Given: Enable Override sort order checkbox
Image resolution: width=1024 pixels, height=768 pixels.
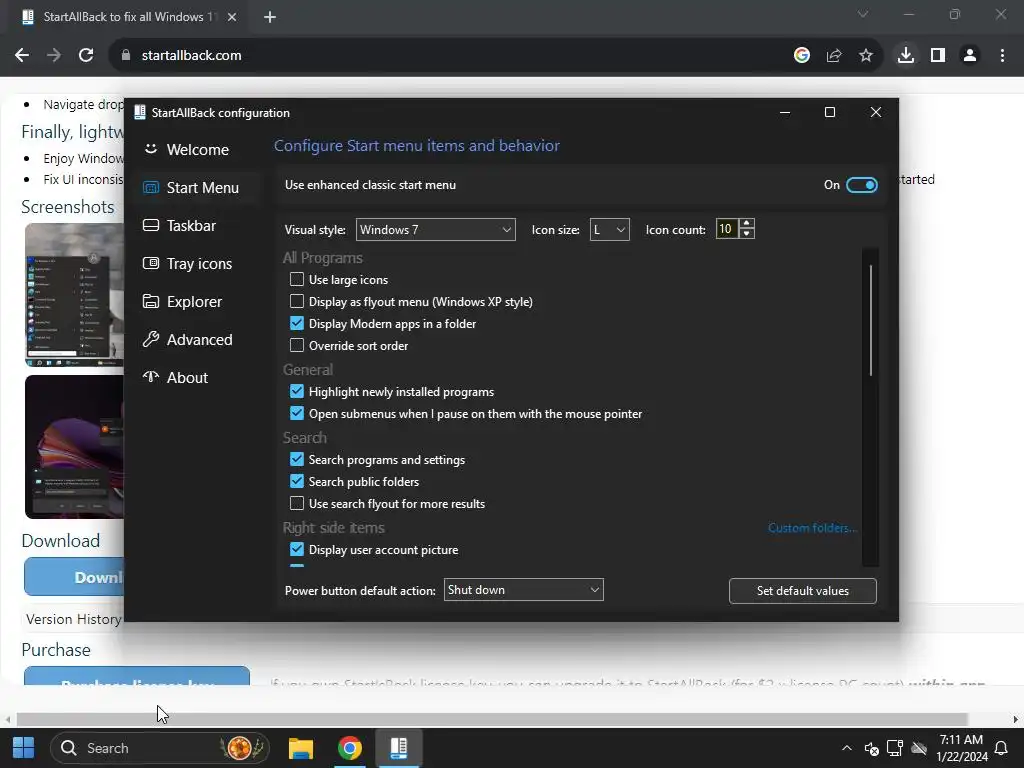Looking at the screenshot, I should click(x=296, y=345).
